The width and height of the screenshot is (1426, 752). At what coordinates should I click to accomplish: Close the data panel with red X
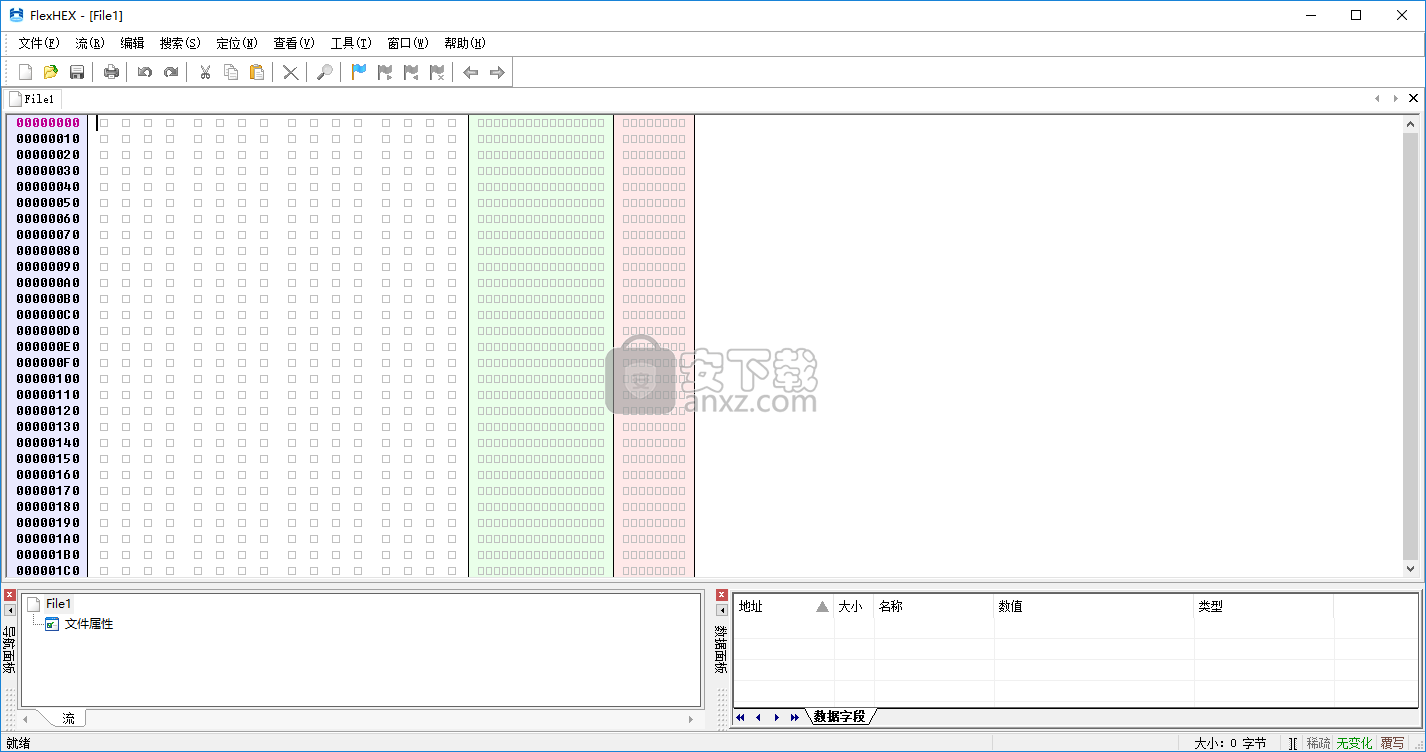coord(722,595)
